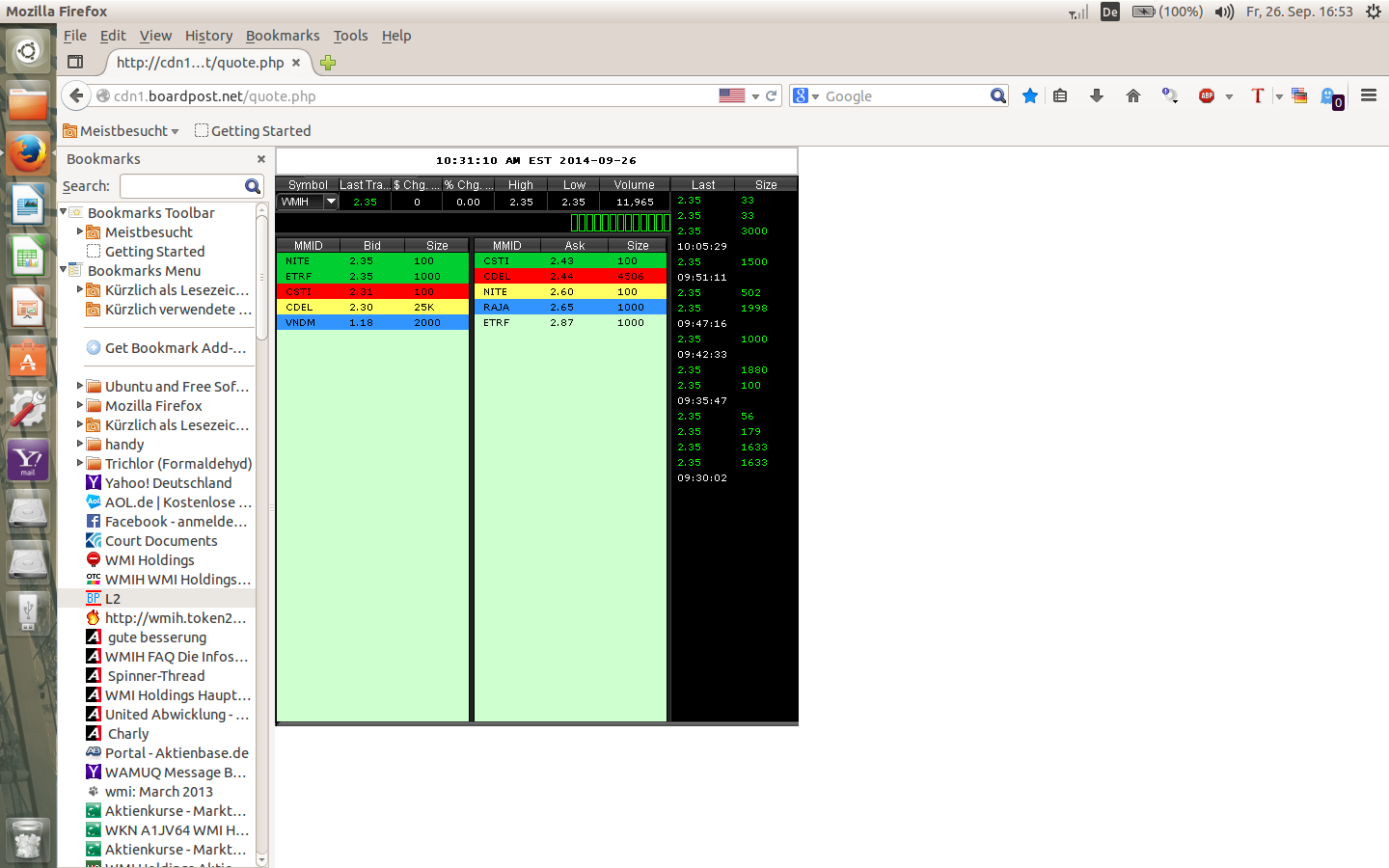Show the bookmarks list menu button
Screen dimensions: 1389x868
pyautogui.click(x=1060, y=95)
